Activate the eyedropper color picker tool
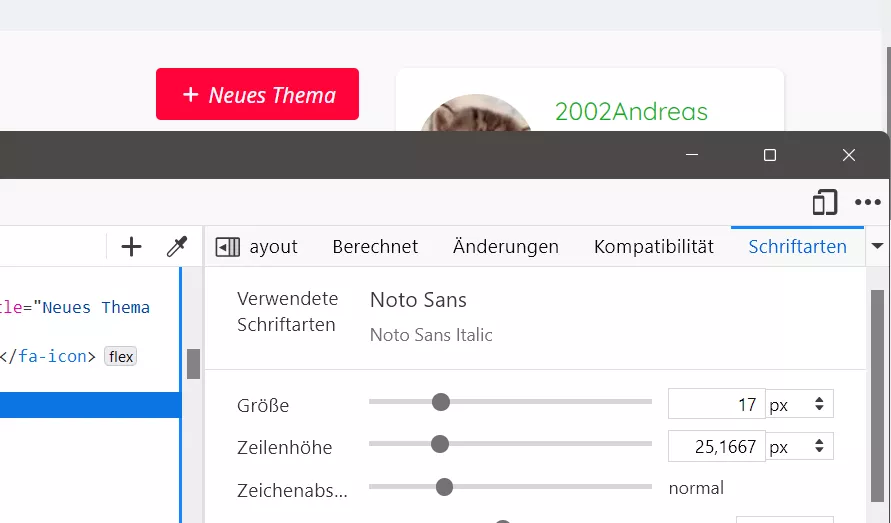 pos(177,247)
